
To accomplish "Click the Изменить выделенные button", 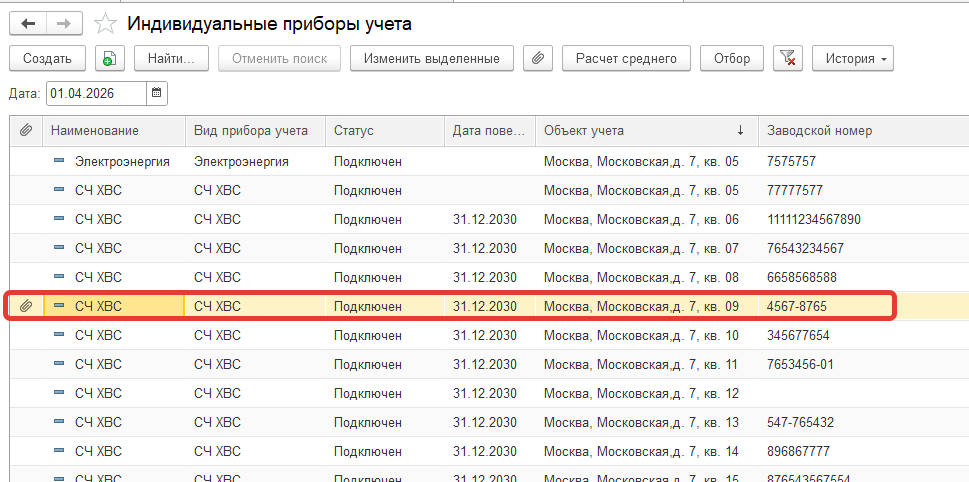I will 431,59.
